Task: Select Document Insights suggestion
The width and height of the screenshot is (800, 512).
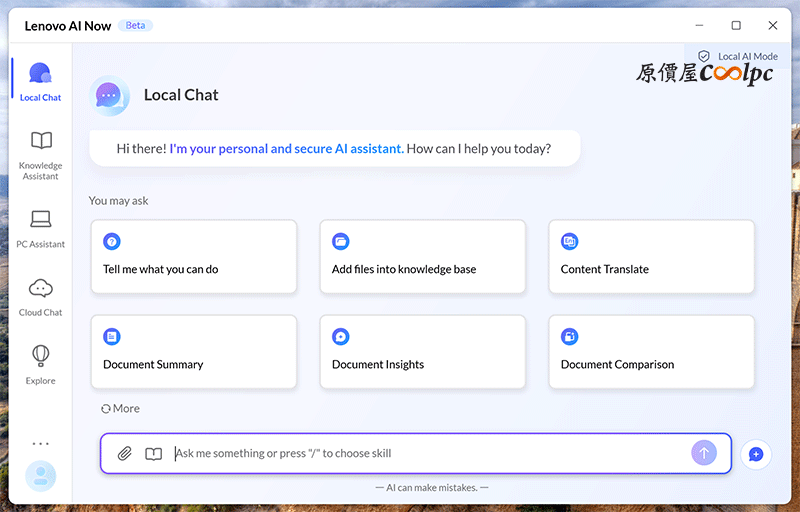Action: [x=422, y=352]
